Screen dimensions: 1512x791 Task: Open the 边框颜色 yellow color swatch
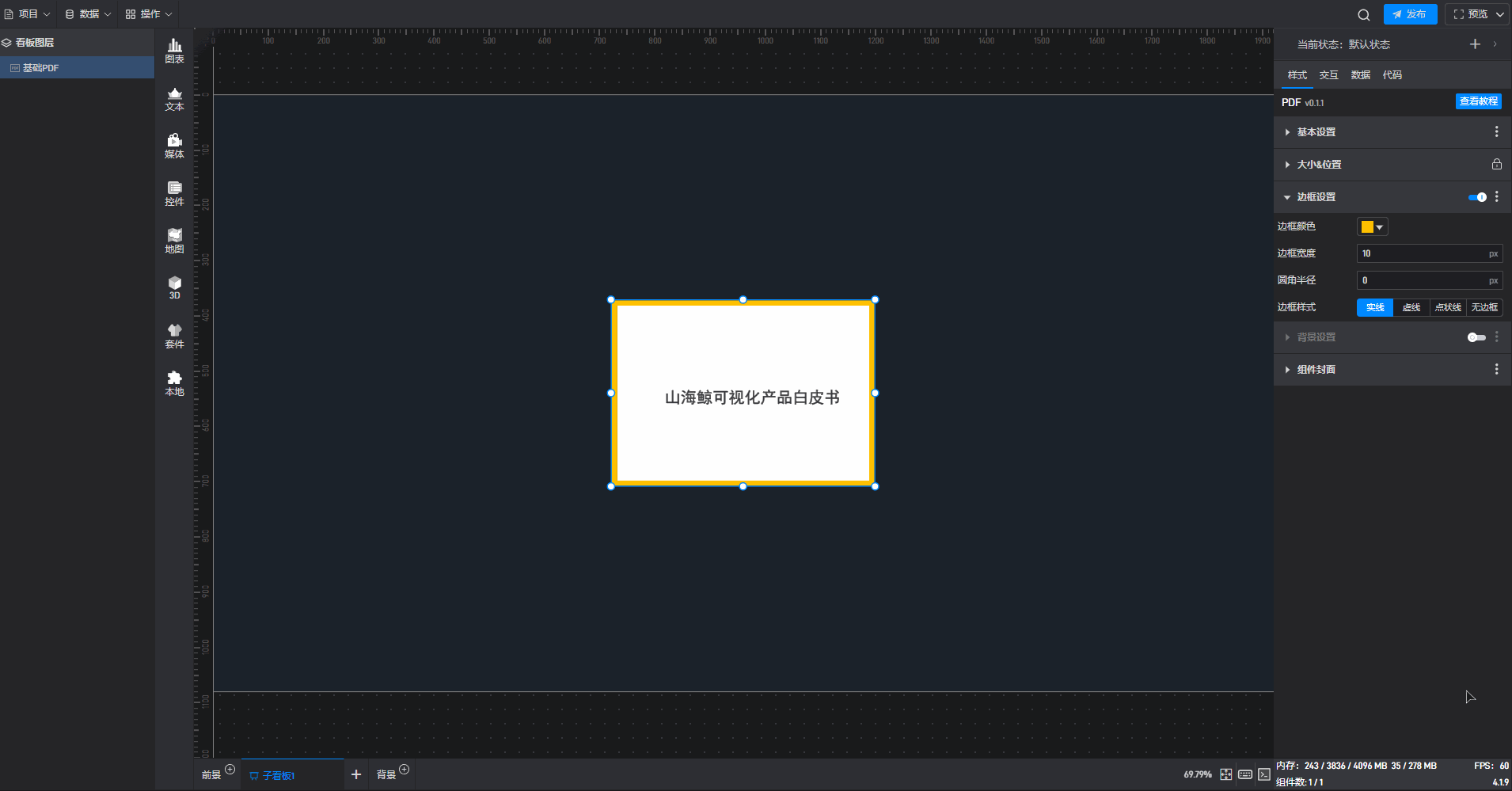pos(1372,227)
